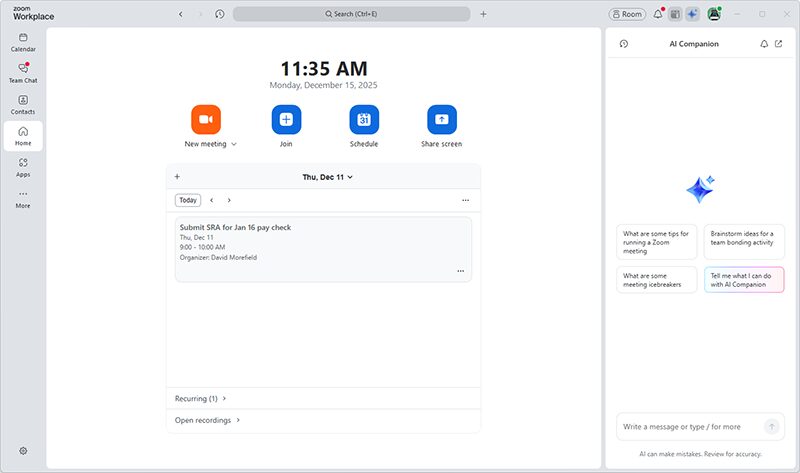Switch to the Calendar tab in sidebar

[x=23, y=41]
